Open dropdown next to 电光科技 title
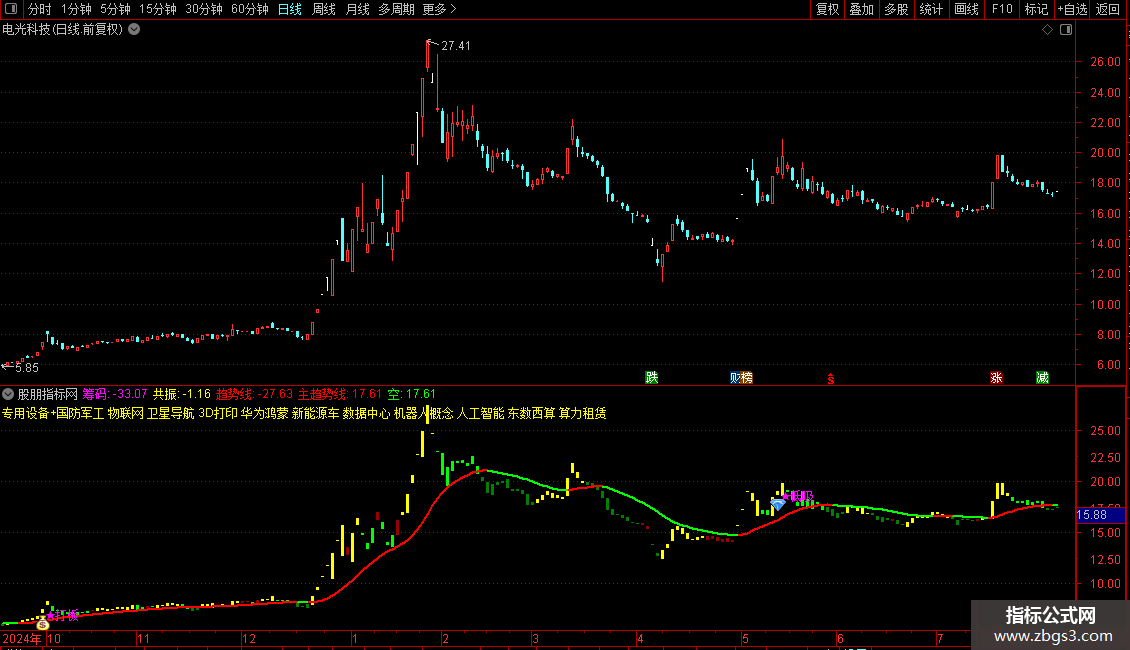This screenshot has width=1130, height=650. pos(134,30)
